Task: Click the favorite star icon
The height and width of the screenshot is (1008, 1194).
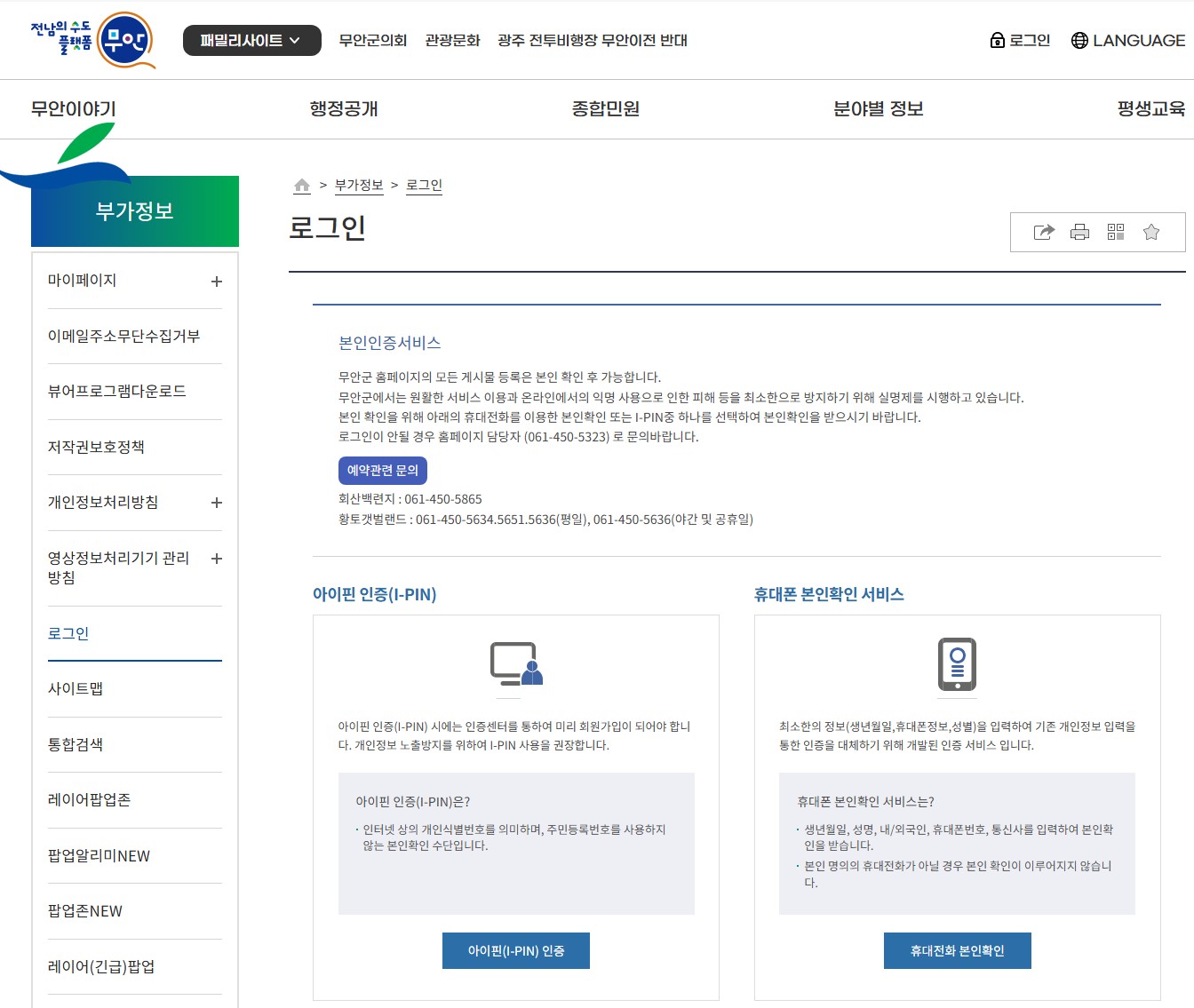Action: tap(1151, 232)
